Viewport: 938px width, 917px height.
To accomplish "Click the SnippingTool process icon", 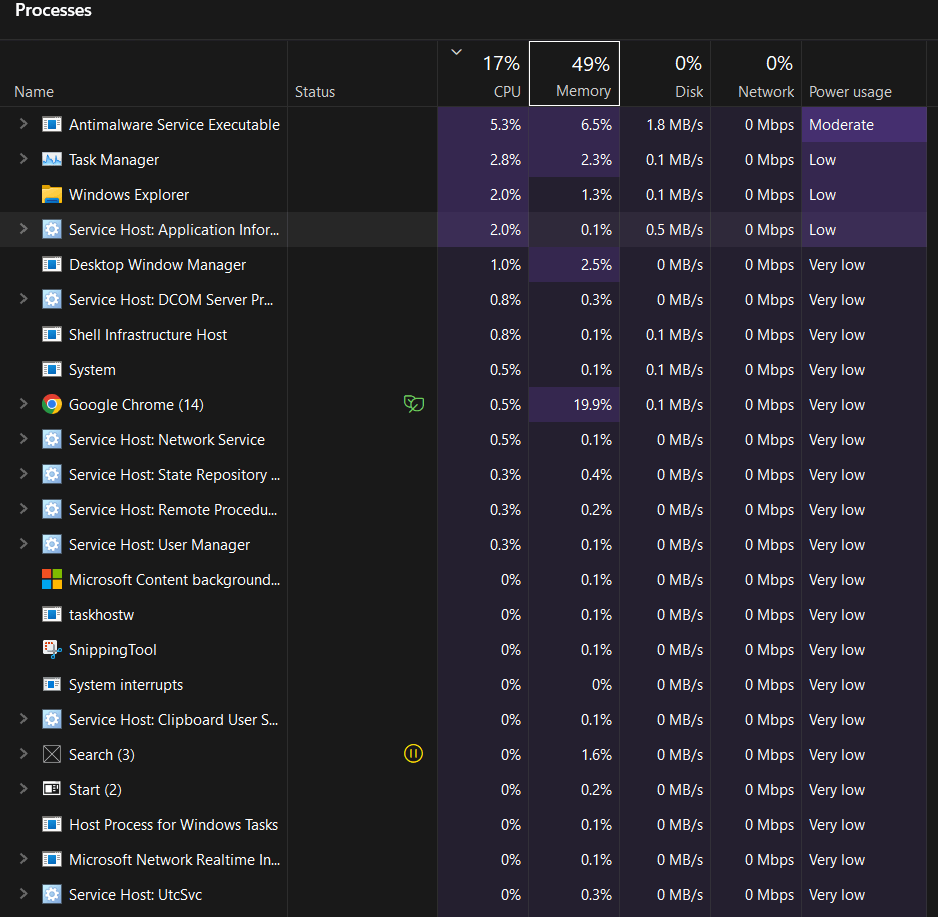I will coord(52,650).
